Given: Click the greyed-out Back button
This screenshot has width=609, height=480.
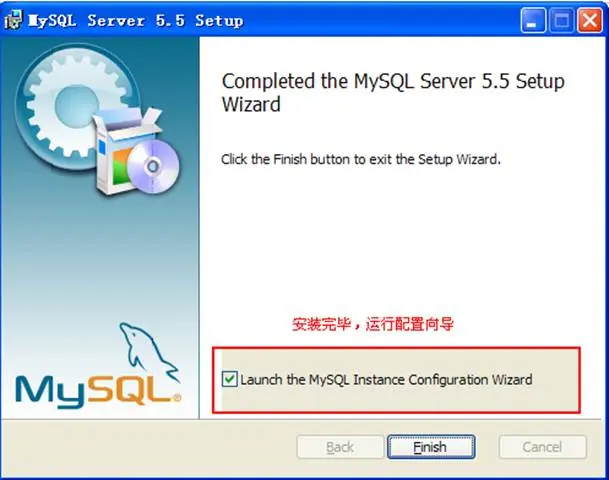Looking at the screenshot, I should (x=340, y=447).
